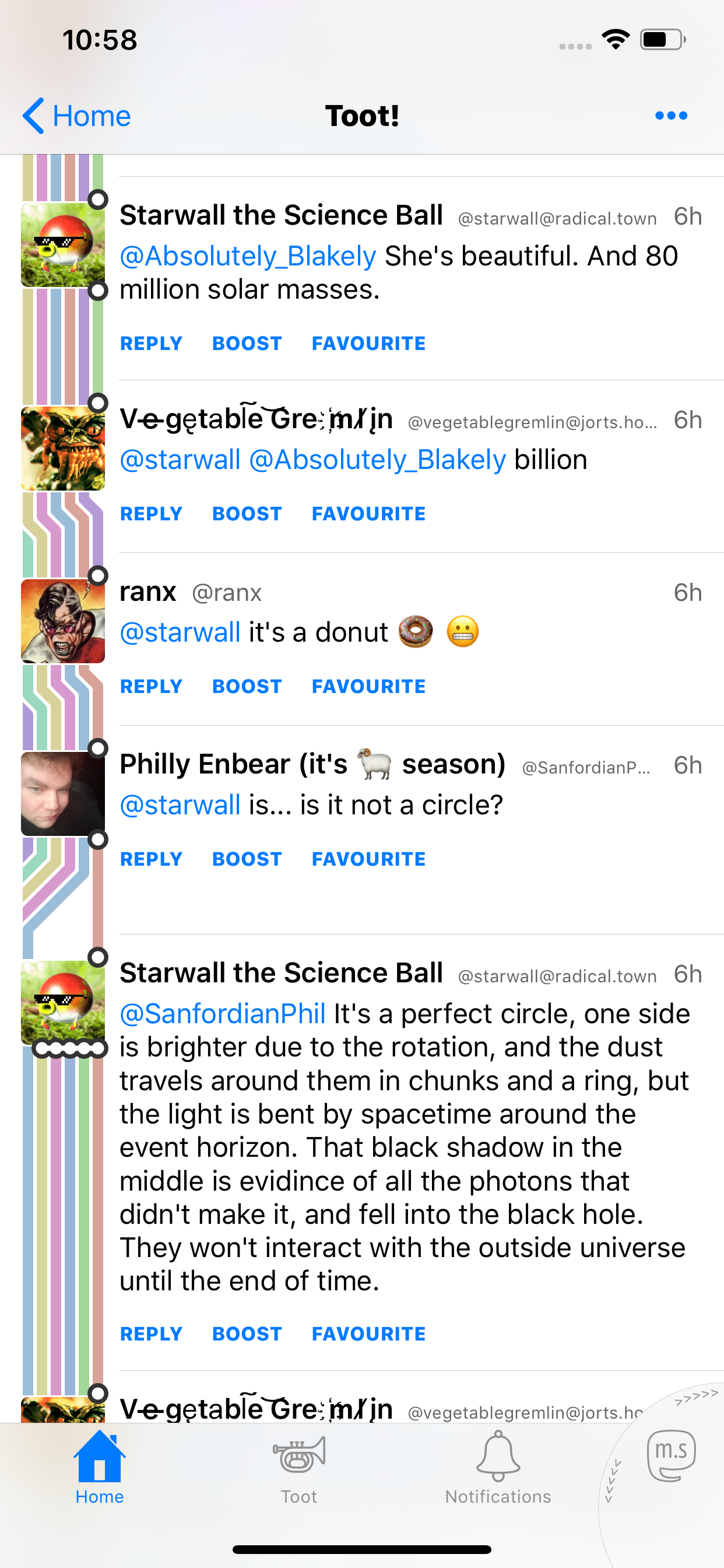Open the @SanfordianPhil mention link
Screen dimensions: 724x1568
[x=223, y=1014]
